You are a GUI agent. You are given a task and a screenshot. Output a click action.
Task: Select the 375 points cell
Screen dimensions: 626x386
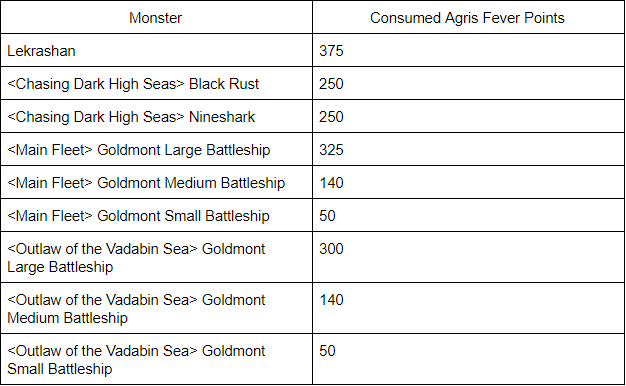468,50
